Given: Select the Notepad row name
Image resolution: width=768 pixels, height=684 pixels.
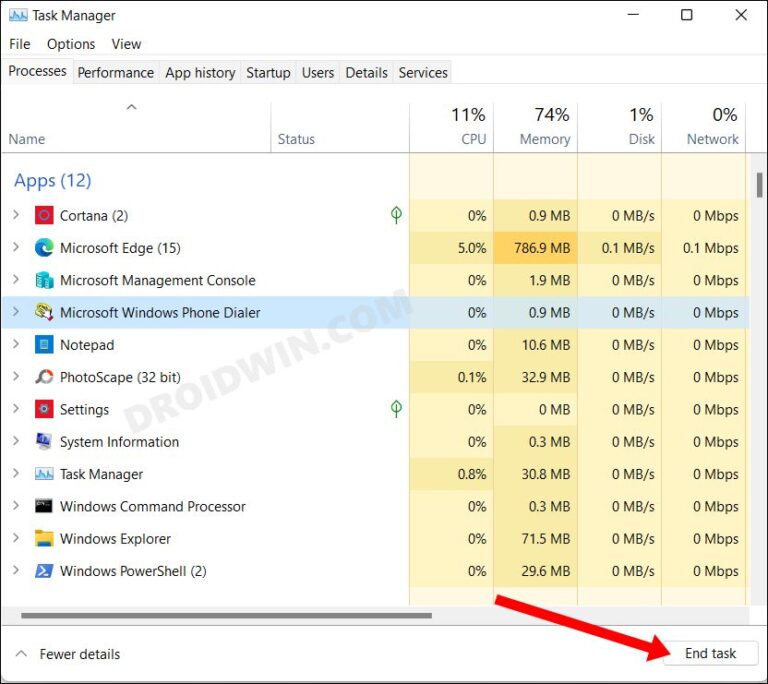Looking at the screenshot, I should (x=87, y=345).
